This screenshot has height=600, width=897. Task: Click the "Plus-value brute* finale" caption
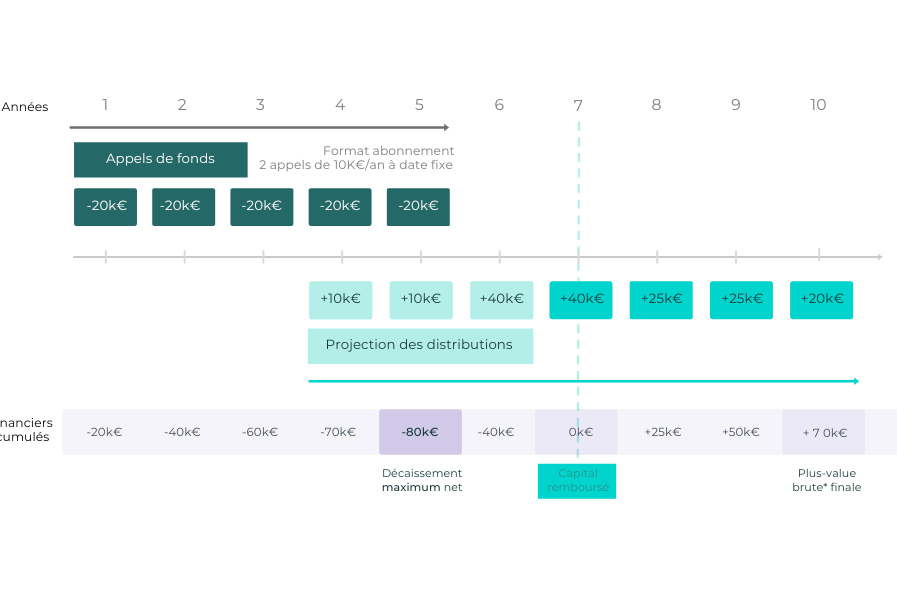pyautogui.click(x=827, y=480)
